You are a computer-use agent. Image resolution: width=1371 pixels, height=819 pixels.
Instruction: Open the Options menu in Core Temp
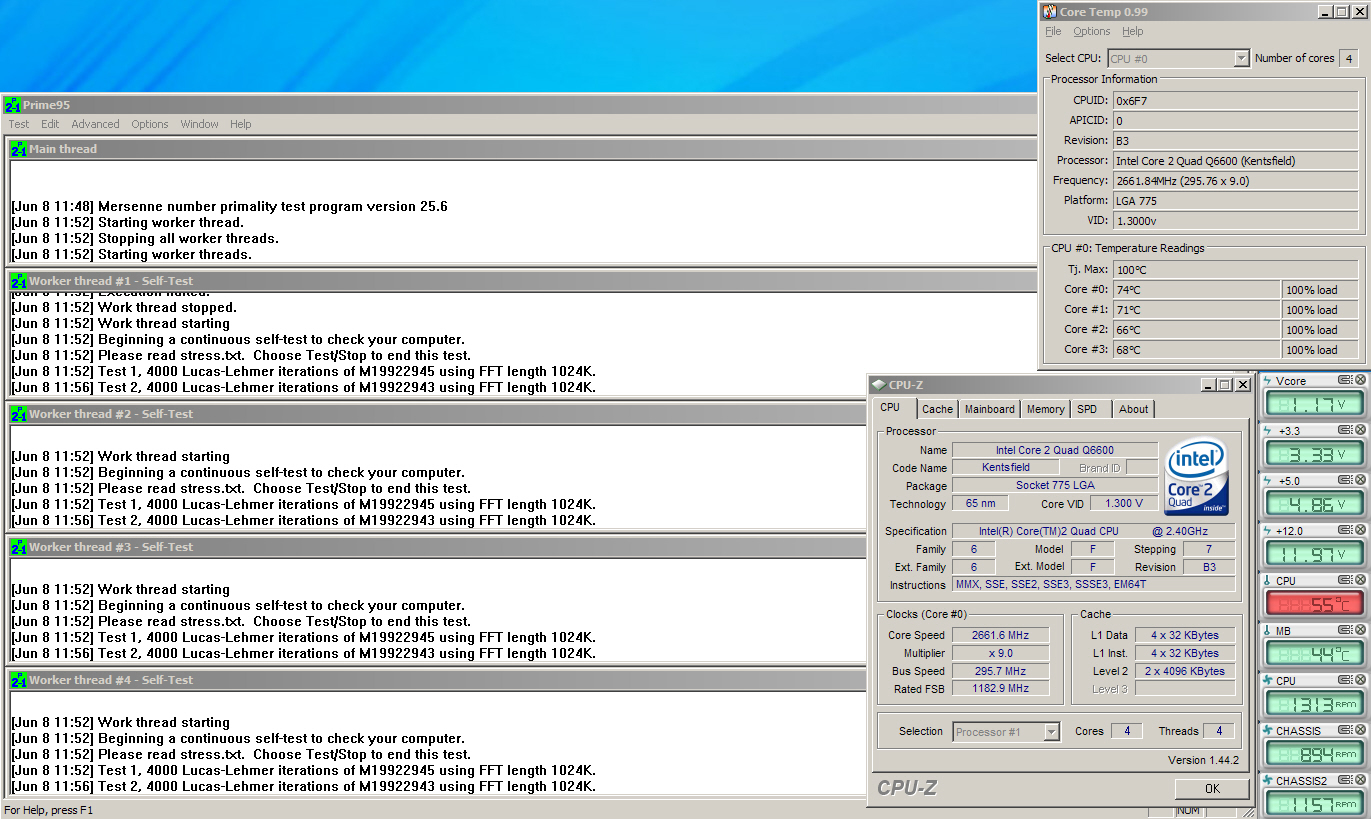(x=1092, y=32)
